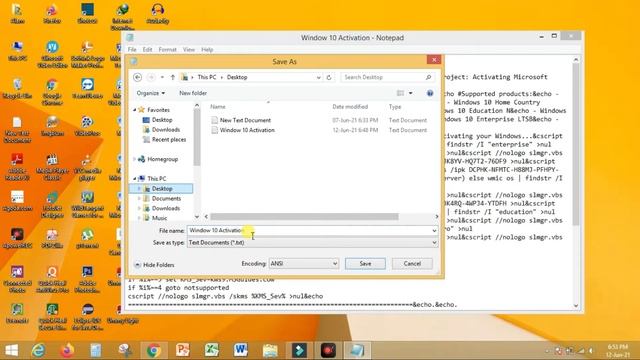Select Desktop under Favorites
This screenshot has width=640, height=360.
coord(162,120)
